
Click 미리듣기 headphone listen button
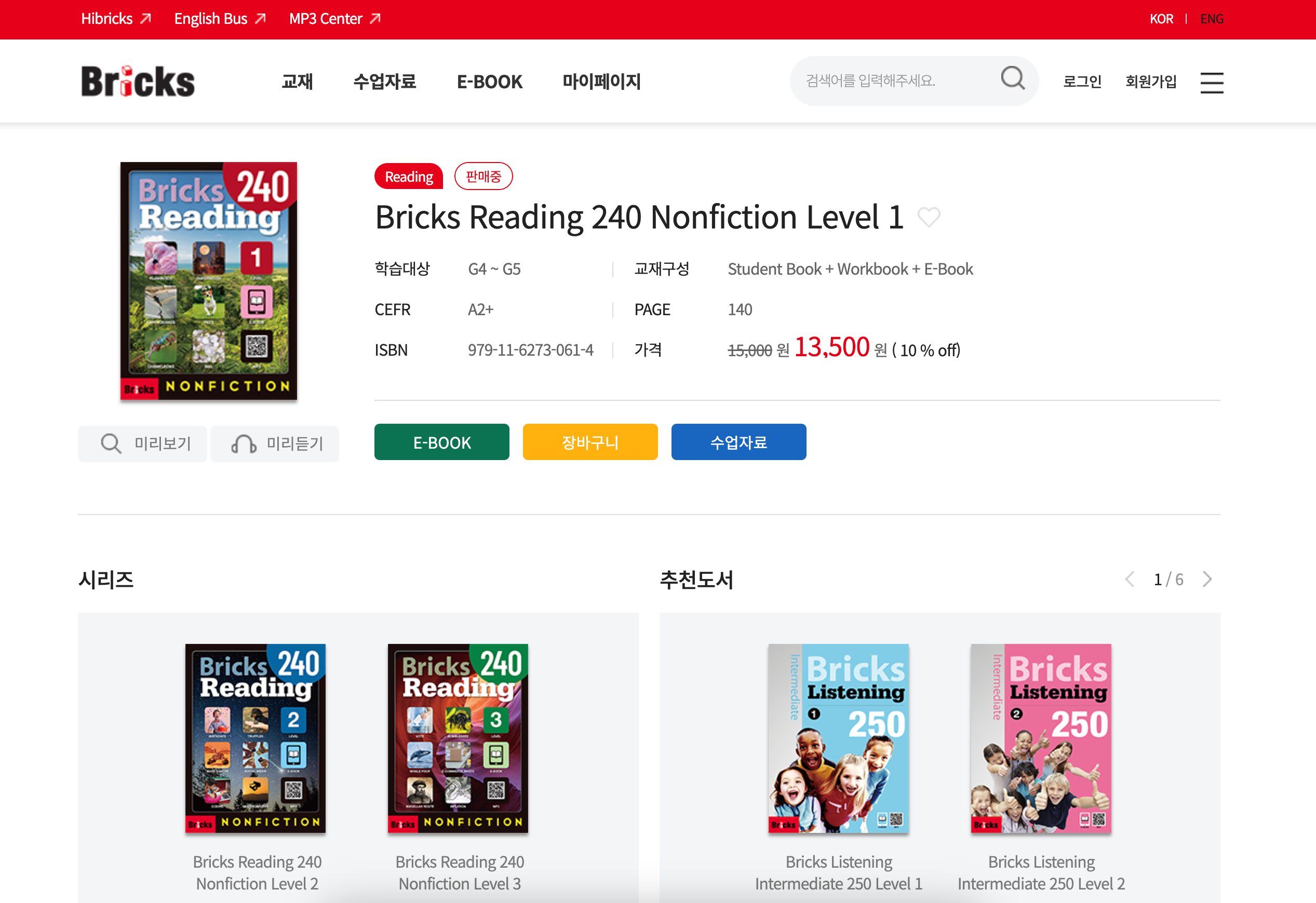(275, 443)
